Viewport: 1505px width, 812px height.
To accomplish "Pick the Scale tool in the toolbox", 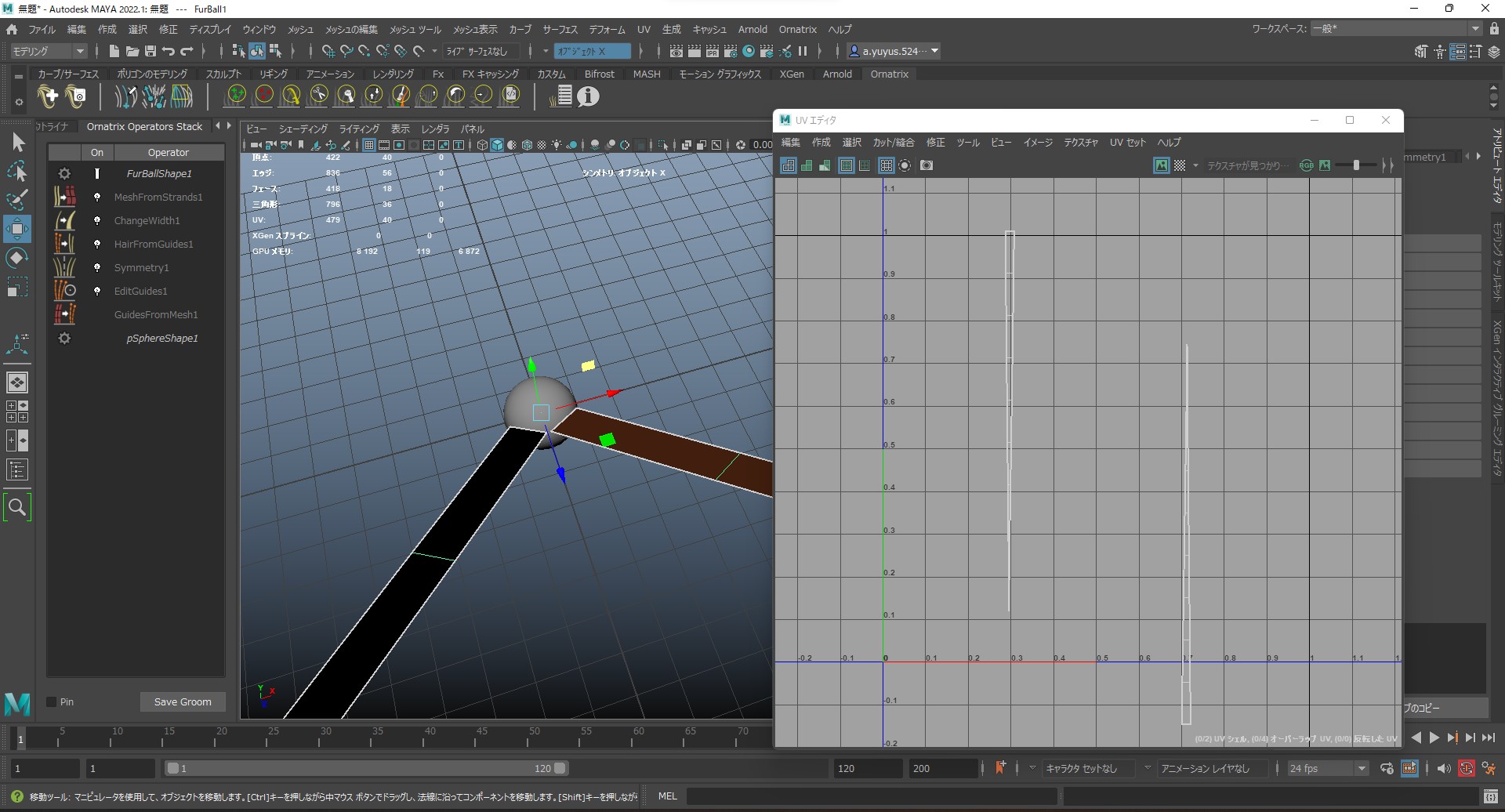I will 17,287.
